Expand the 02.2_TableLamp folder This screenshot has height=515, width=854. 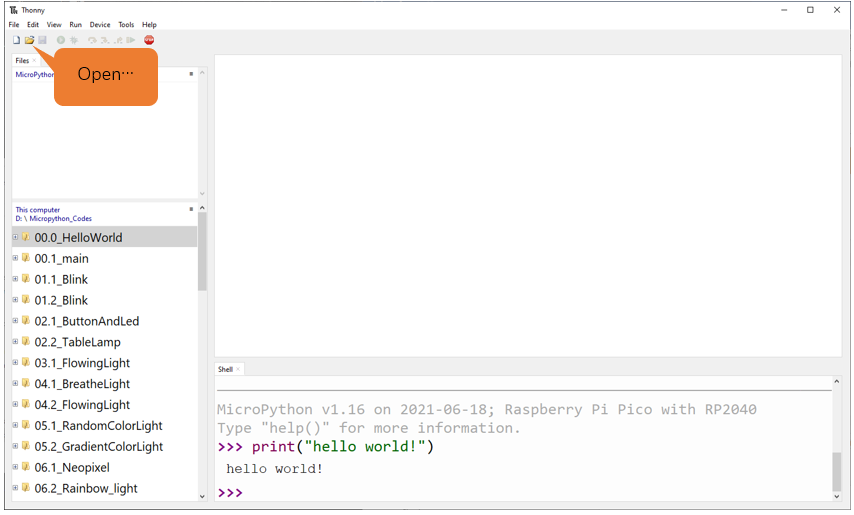15,341
